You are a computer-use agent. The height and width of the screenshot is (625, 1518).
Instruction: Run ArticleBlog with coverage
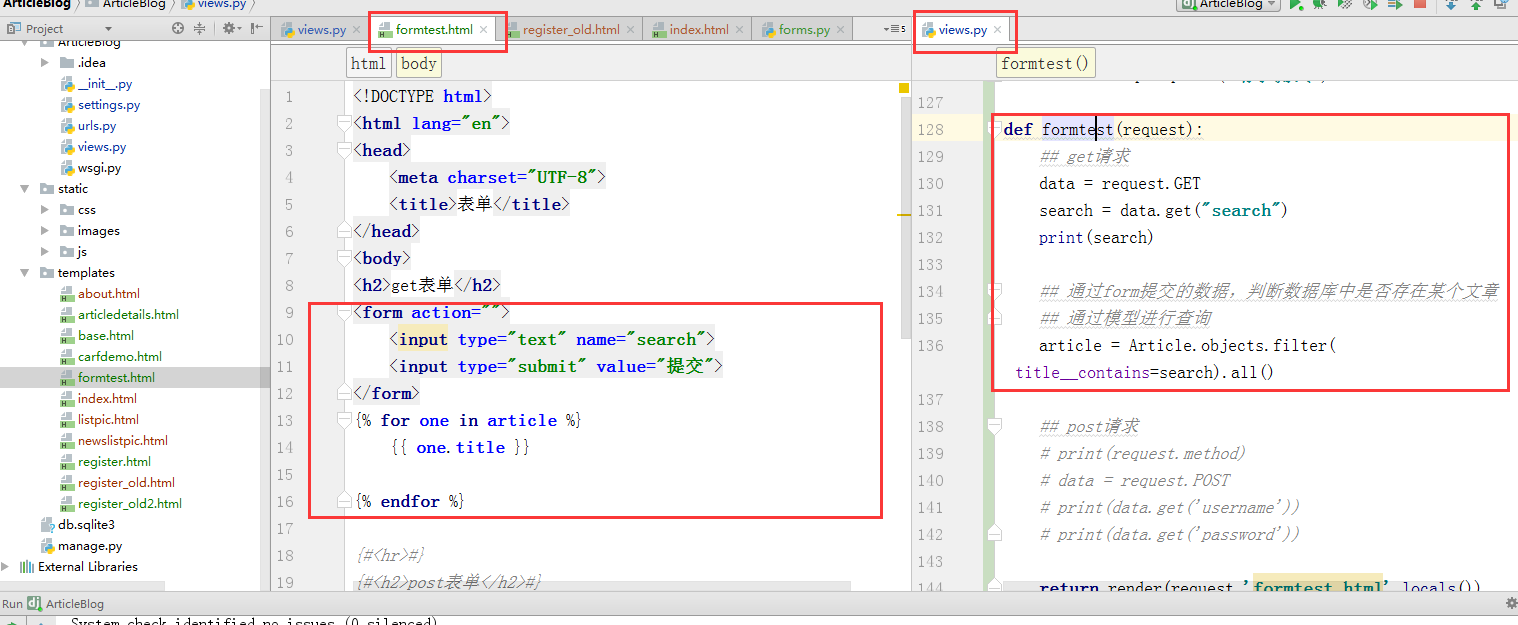(1344, 6)
